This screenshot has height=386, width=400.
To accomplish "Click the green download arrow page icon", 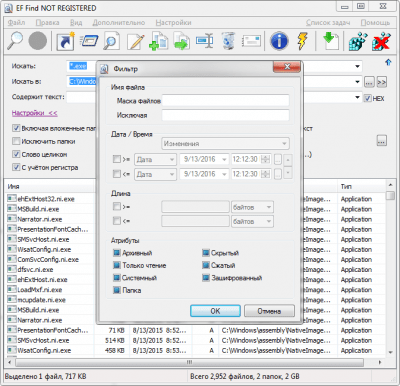I will [331, 41].
